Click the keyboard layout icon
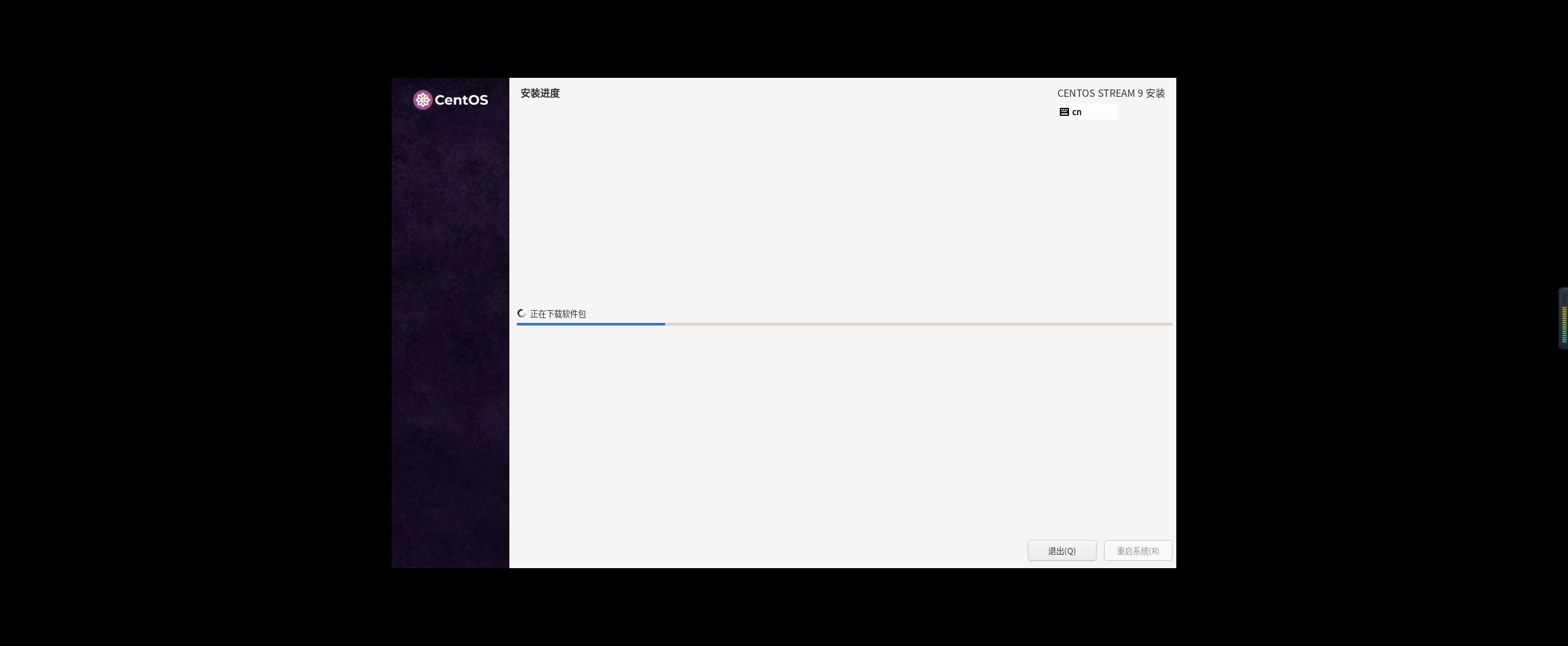1568x646 pixels. click(x=1064, y=112)
